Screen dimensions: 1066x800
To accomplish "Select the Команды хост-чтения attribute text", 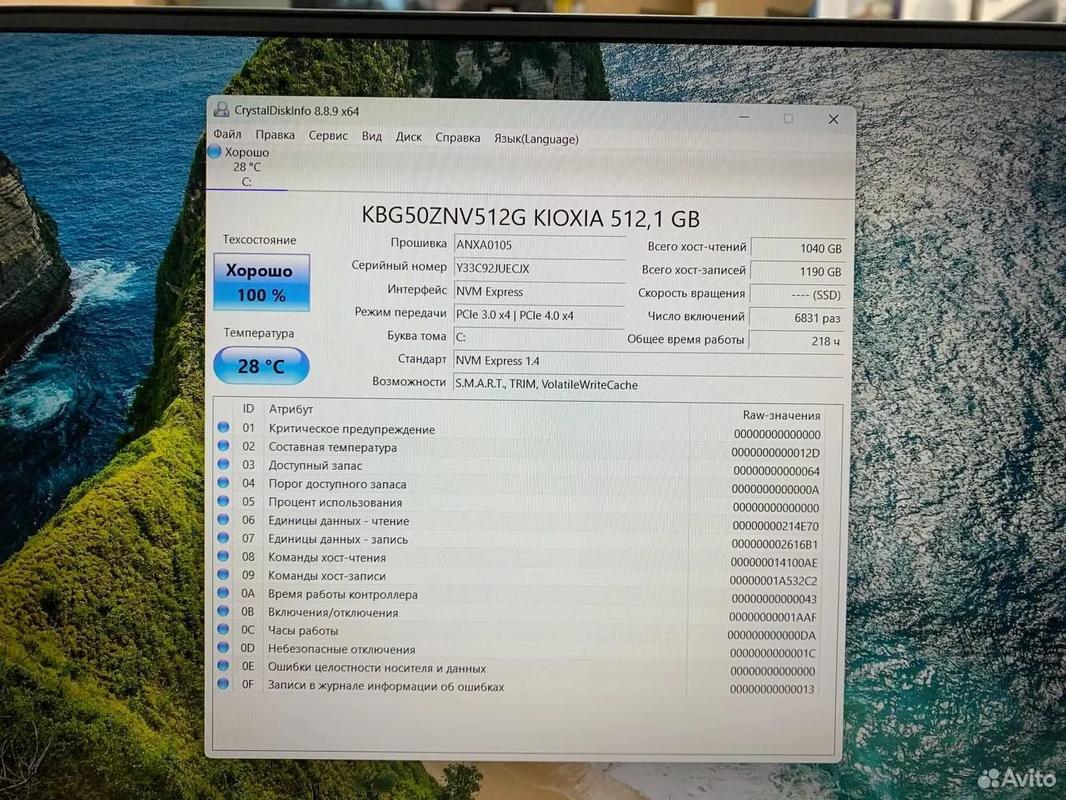I will pos(327,557).
